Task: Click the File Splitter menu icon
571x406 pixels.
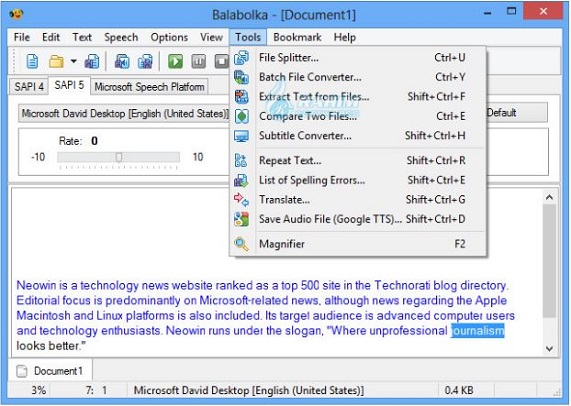Action: (x=241, y=58)
